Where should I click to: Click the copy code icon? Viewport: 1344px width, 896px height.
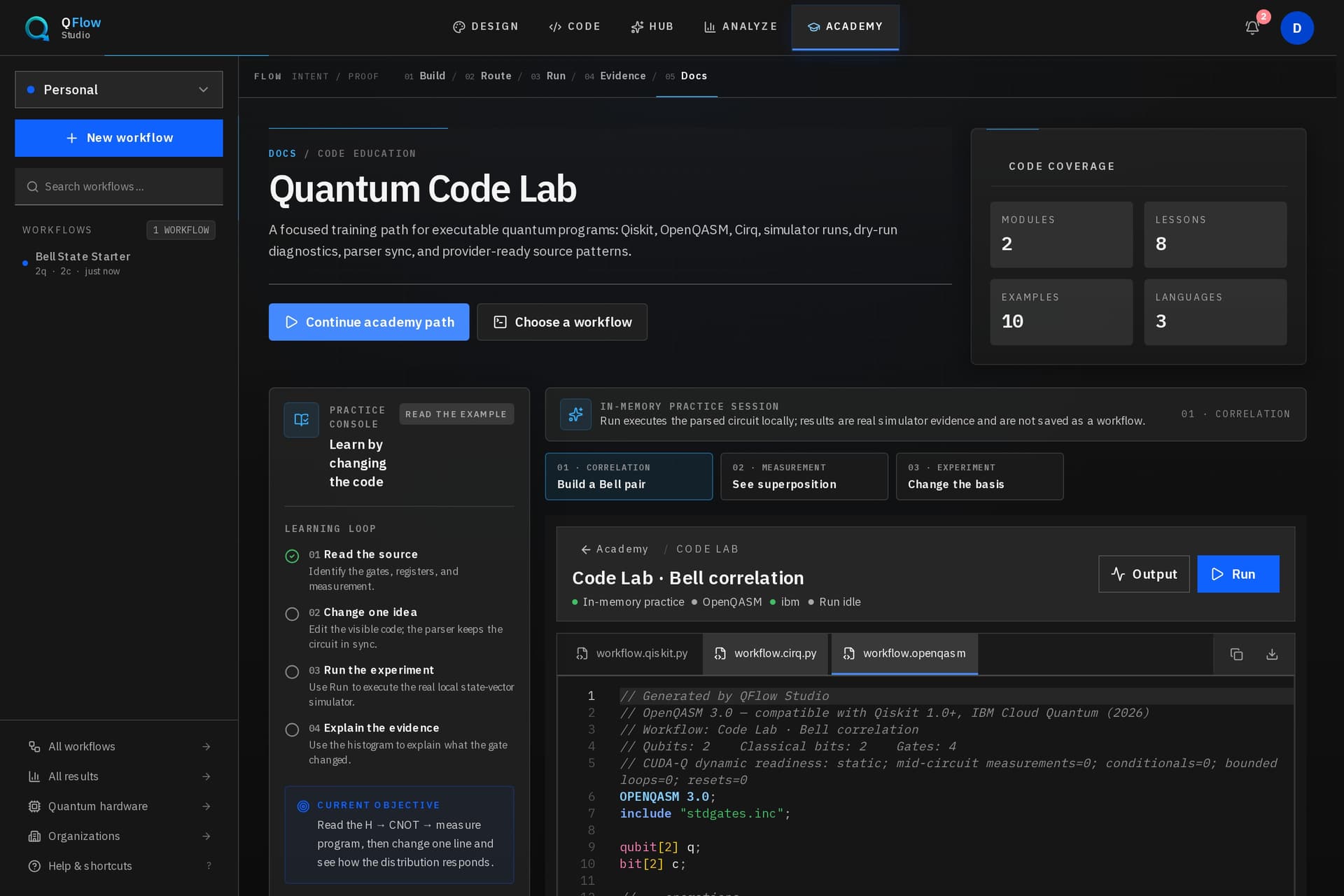(1236, 654)
